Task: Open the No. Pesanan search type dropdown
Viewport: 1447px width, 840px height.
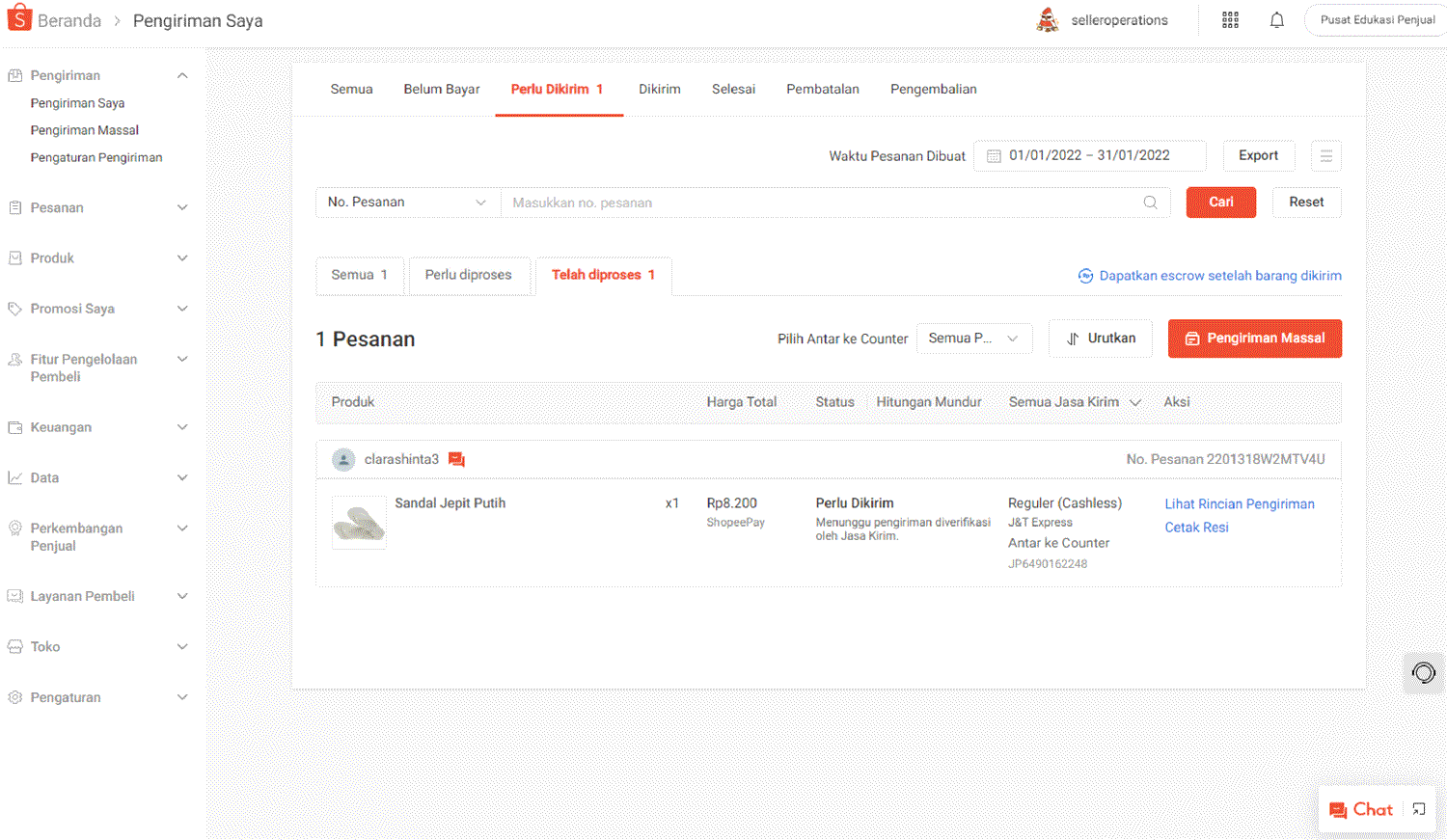Action: [x=407, y=203]
